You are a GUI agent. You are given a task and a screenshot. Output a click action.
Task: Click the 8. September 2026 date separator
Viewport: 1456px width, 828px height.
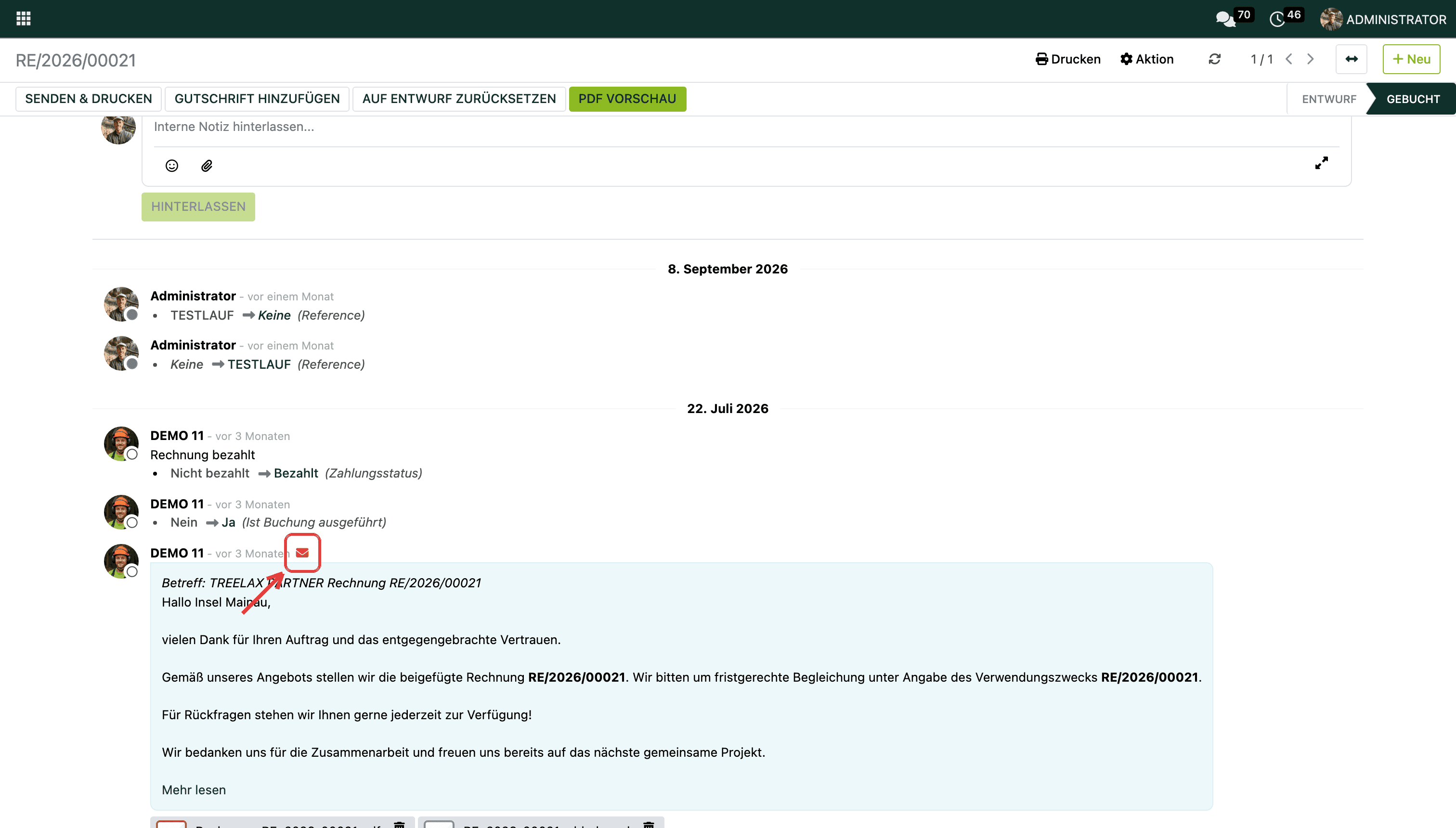[x=728, y=269]
